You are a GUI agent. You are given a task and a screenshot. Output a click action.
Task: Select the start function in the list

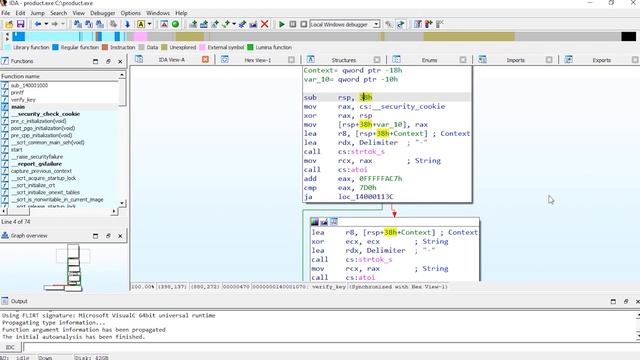click(16, 149)
